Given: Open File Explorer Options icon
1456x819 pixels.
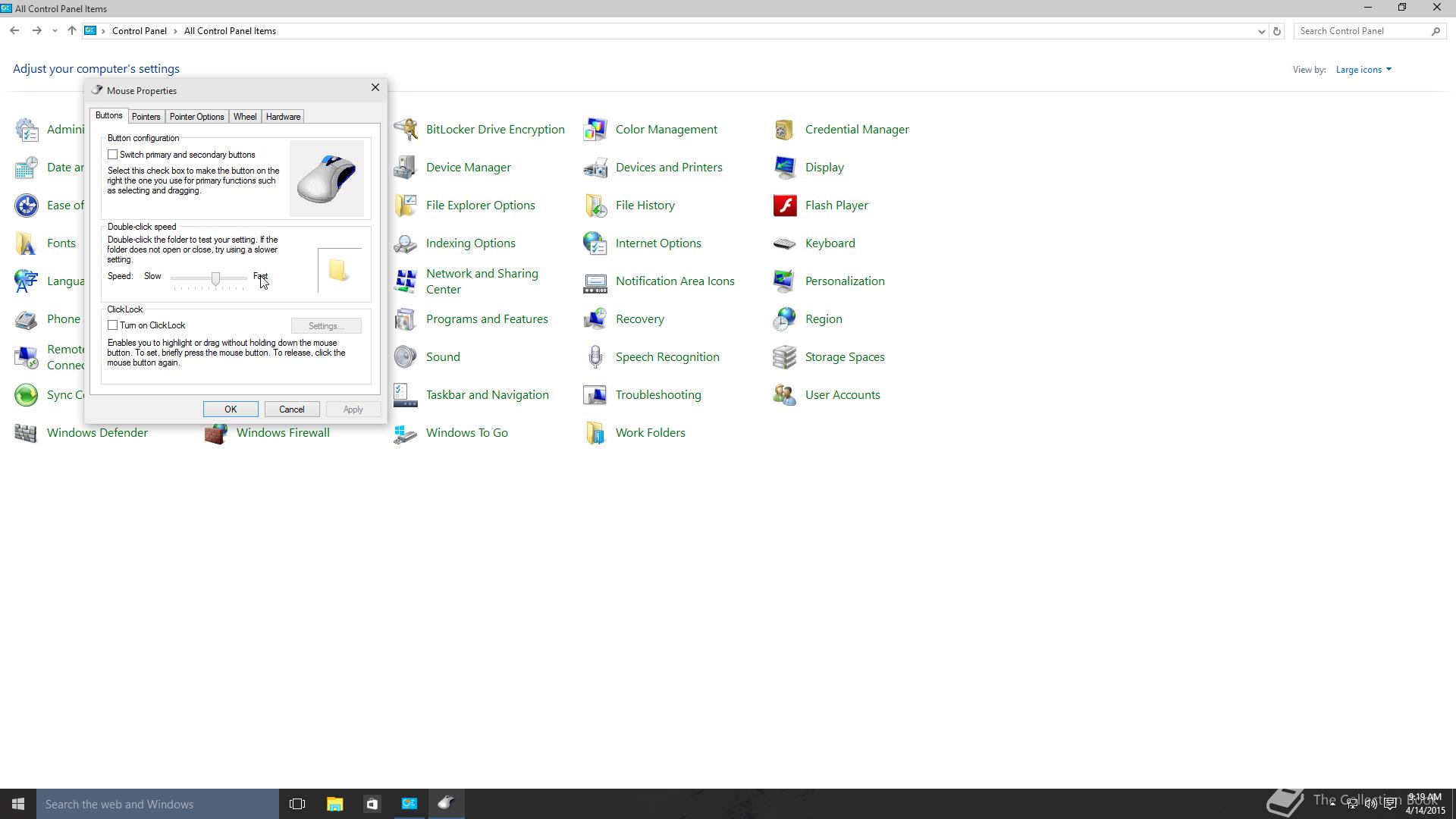Looking at the screenshot, I should point(406,206).
